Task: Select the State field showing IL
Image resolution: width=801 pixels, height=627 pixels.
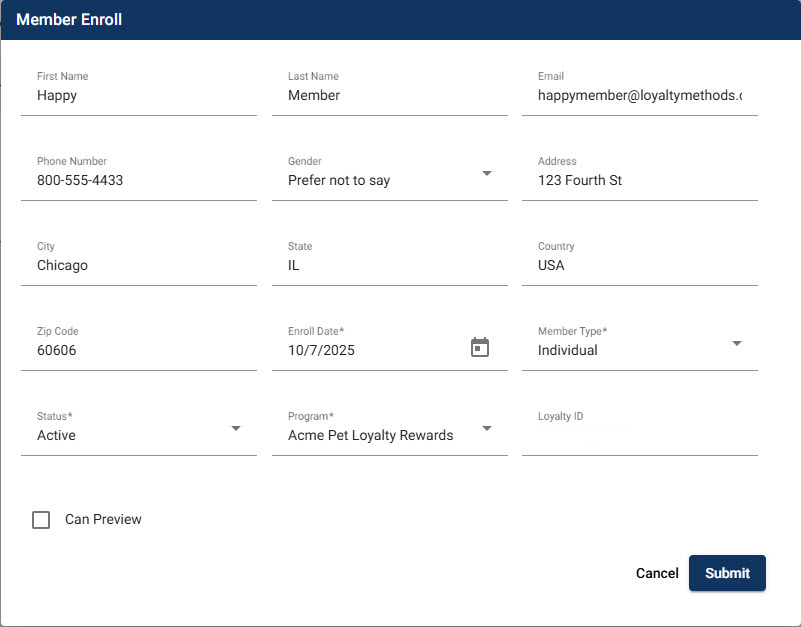Action: [x=389, y=266]
